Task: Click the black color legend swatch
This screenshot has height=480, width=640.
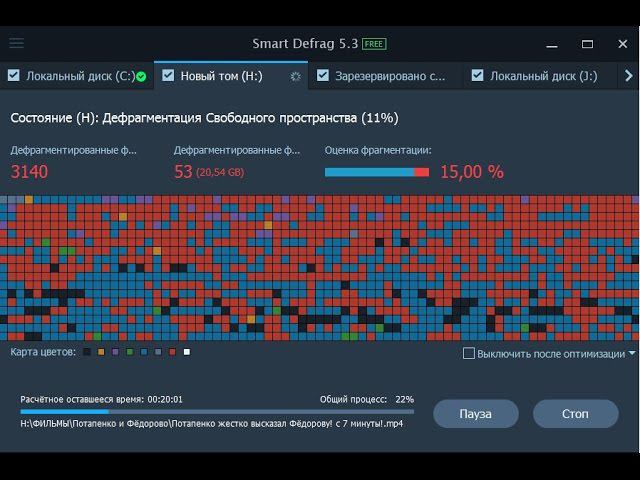Action: tap(87, 352)
